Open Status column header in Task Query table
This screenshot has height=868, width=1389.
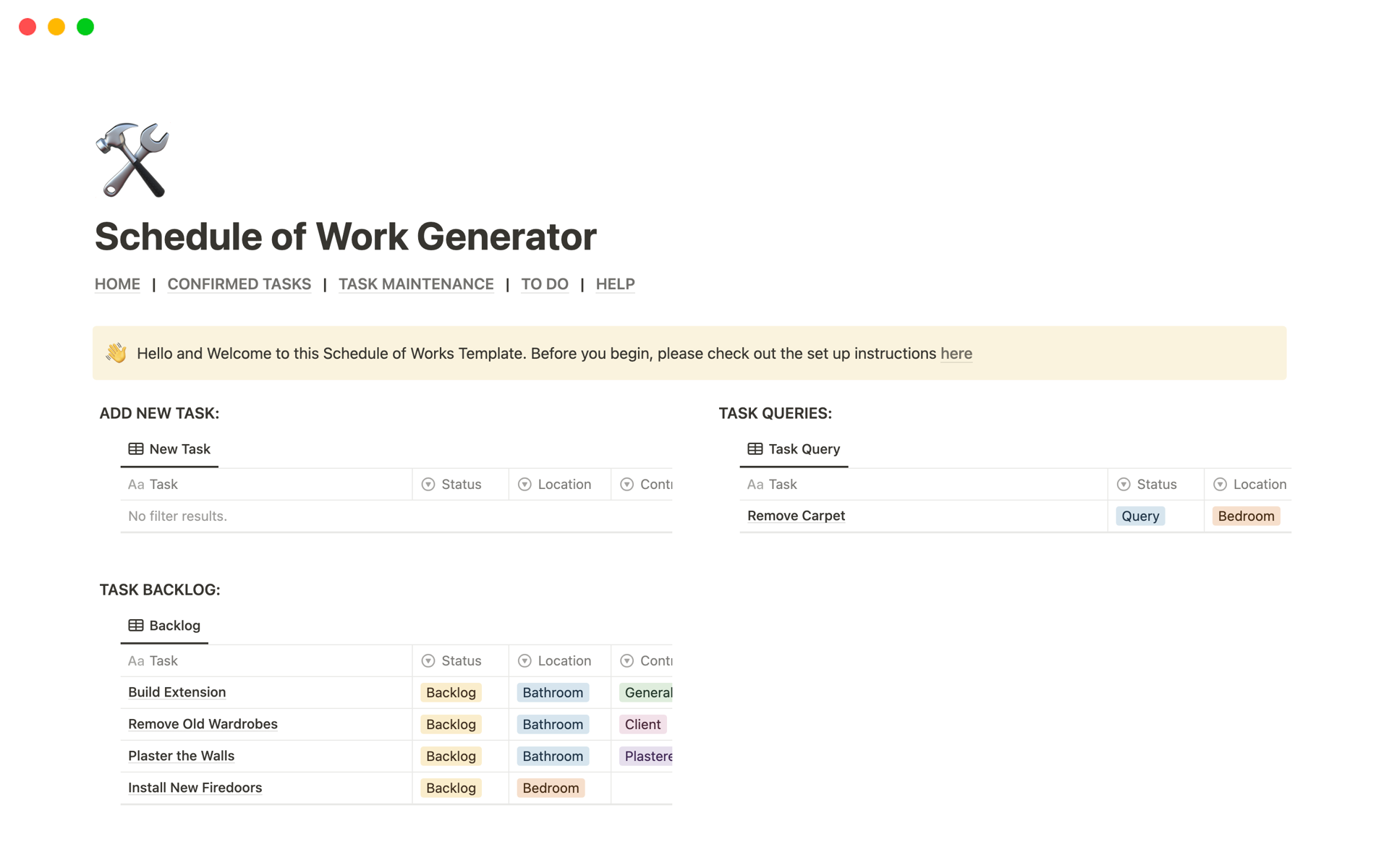tap(1156, 485)
